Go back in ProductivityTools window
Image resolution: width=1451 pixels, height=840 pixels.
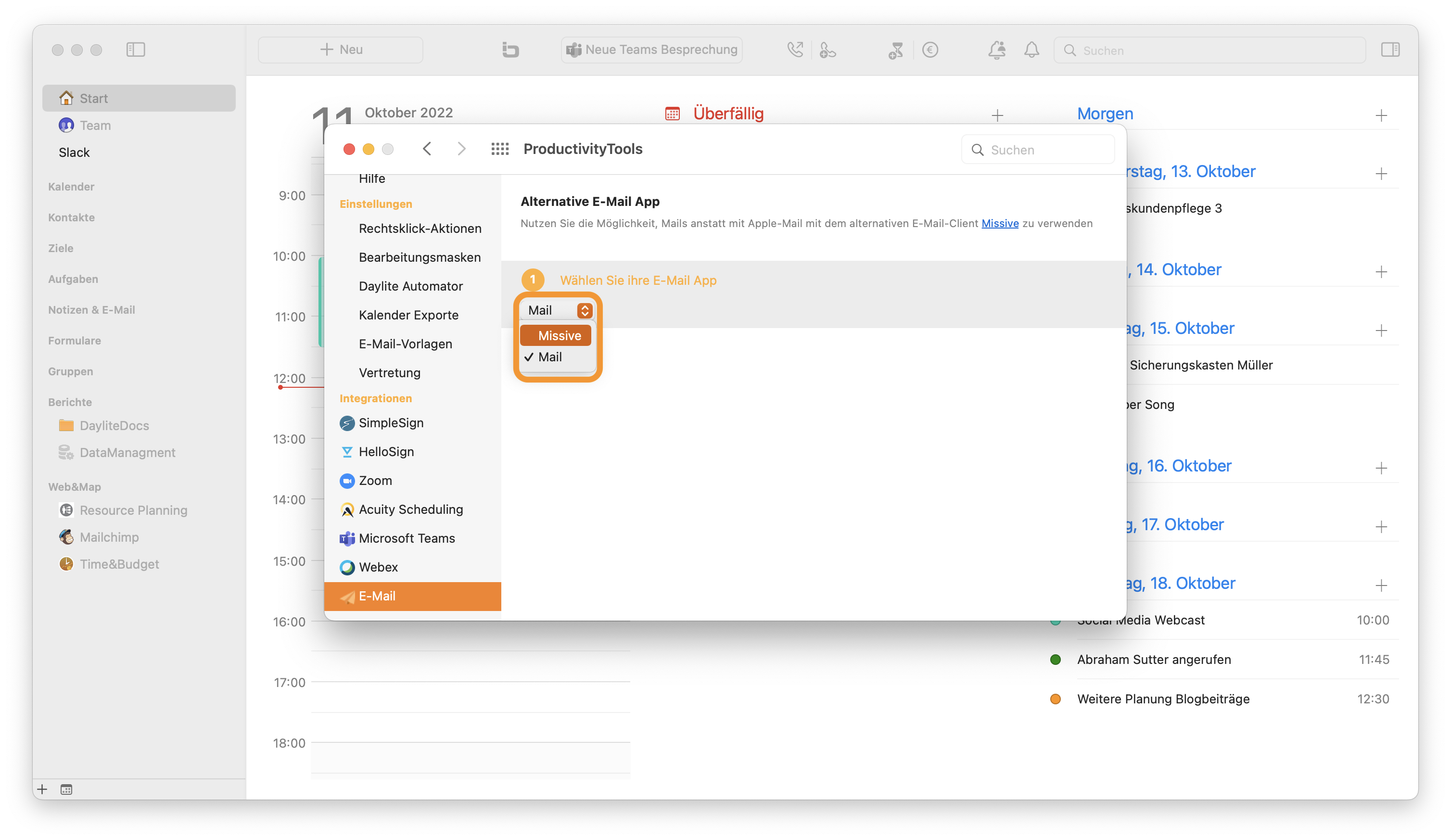pos(427,149)
